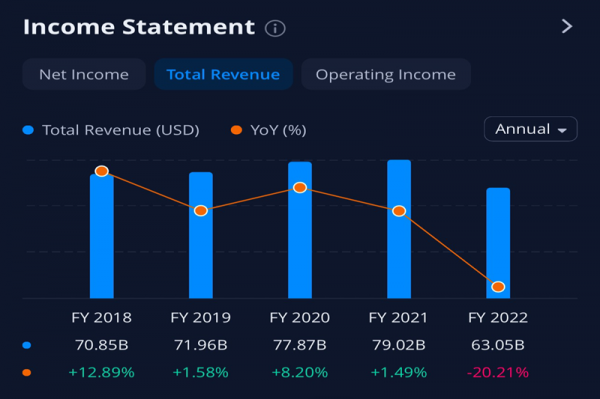Select the FY 2022 revenue bar
Image resolution: width=600 pixels, height=399 pixels.
[x=498, y=243]
